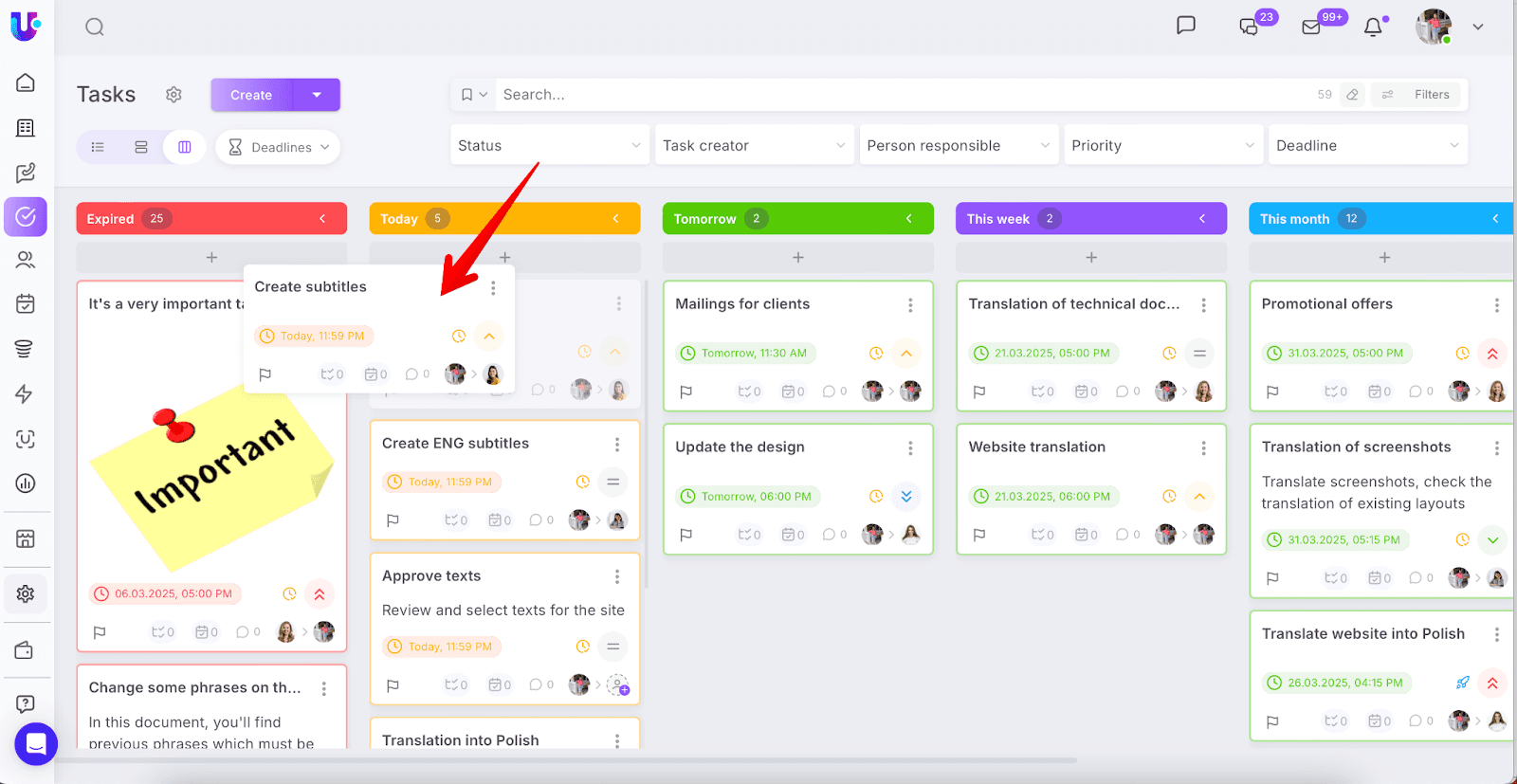
Task: Open the reports chart sidebar icon
Action: (x=26, y=483)
